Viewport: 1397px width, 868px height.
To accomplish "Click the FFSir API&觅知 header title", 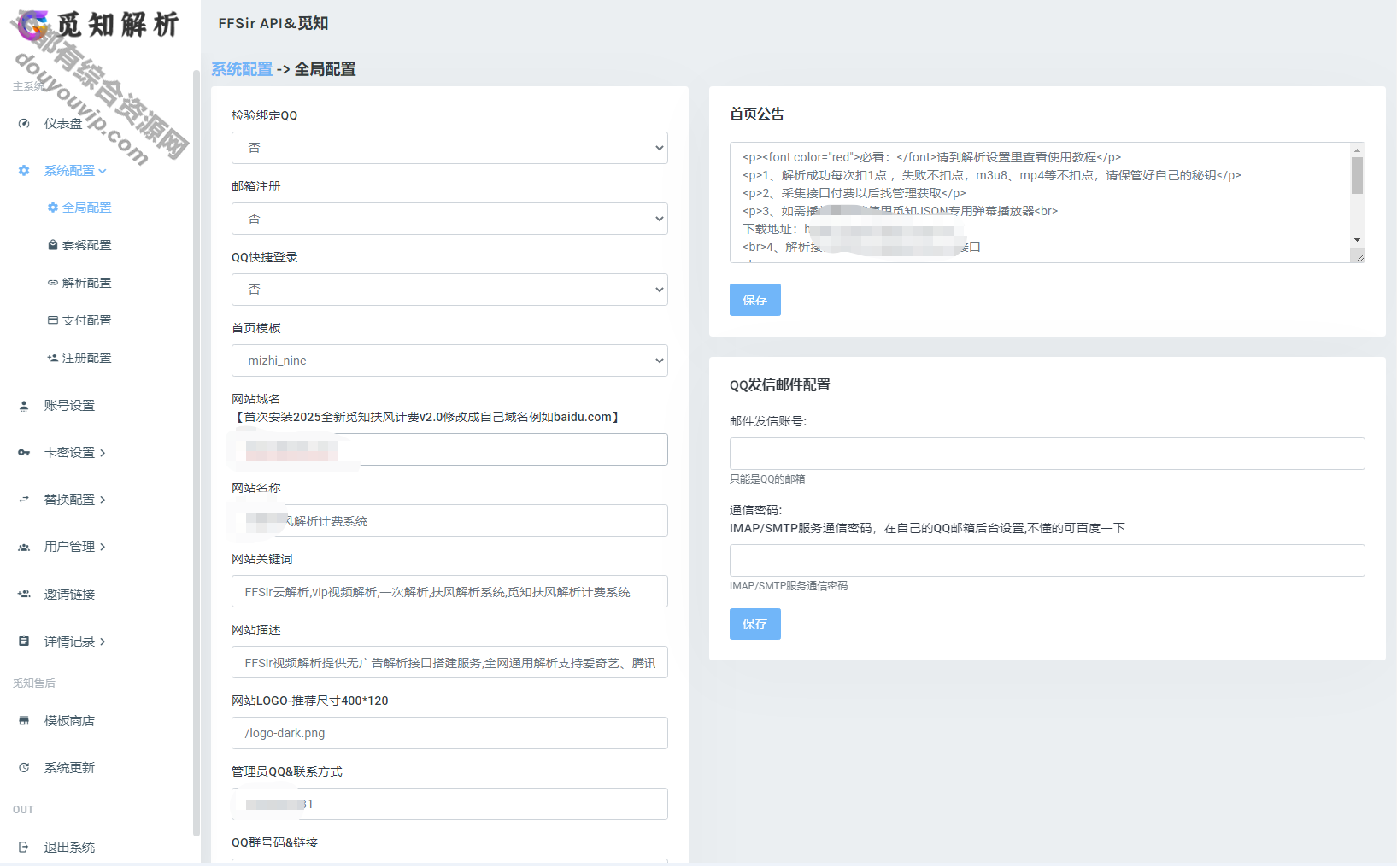I will [x=273, y=23].
